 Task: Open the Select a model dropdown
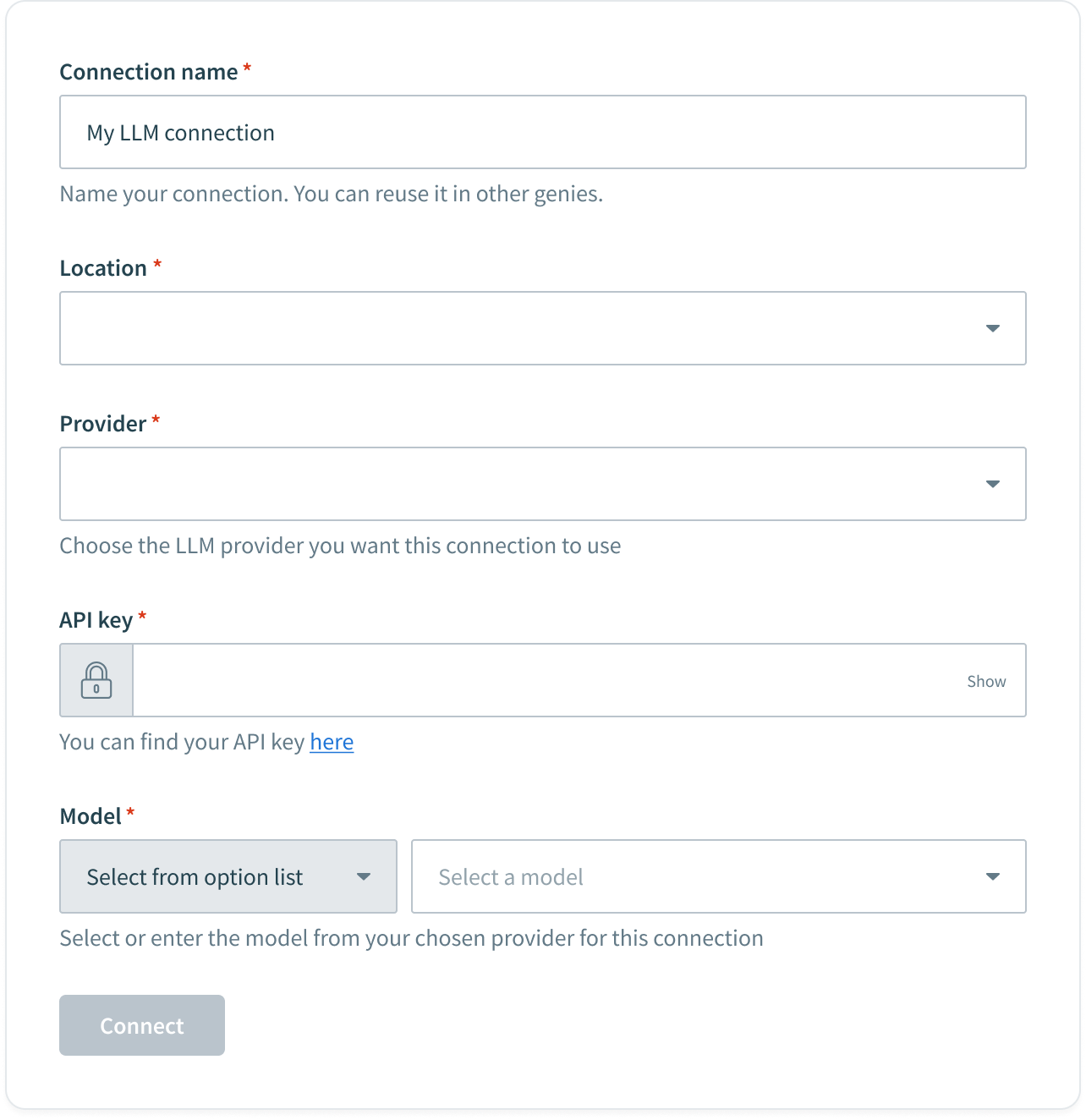(x=719, y=876)
